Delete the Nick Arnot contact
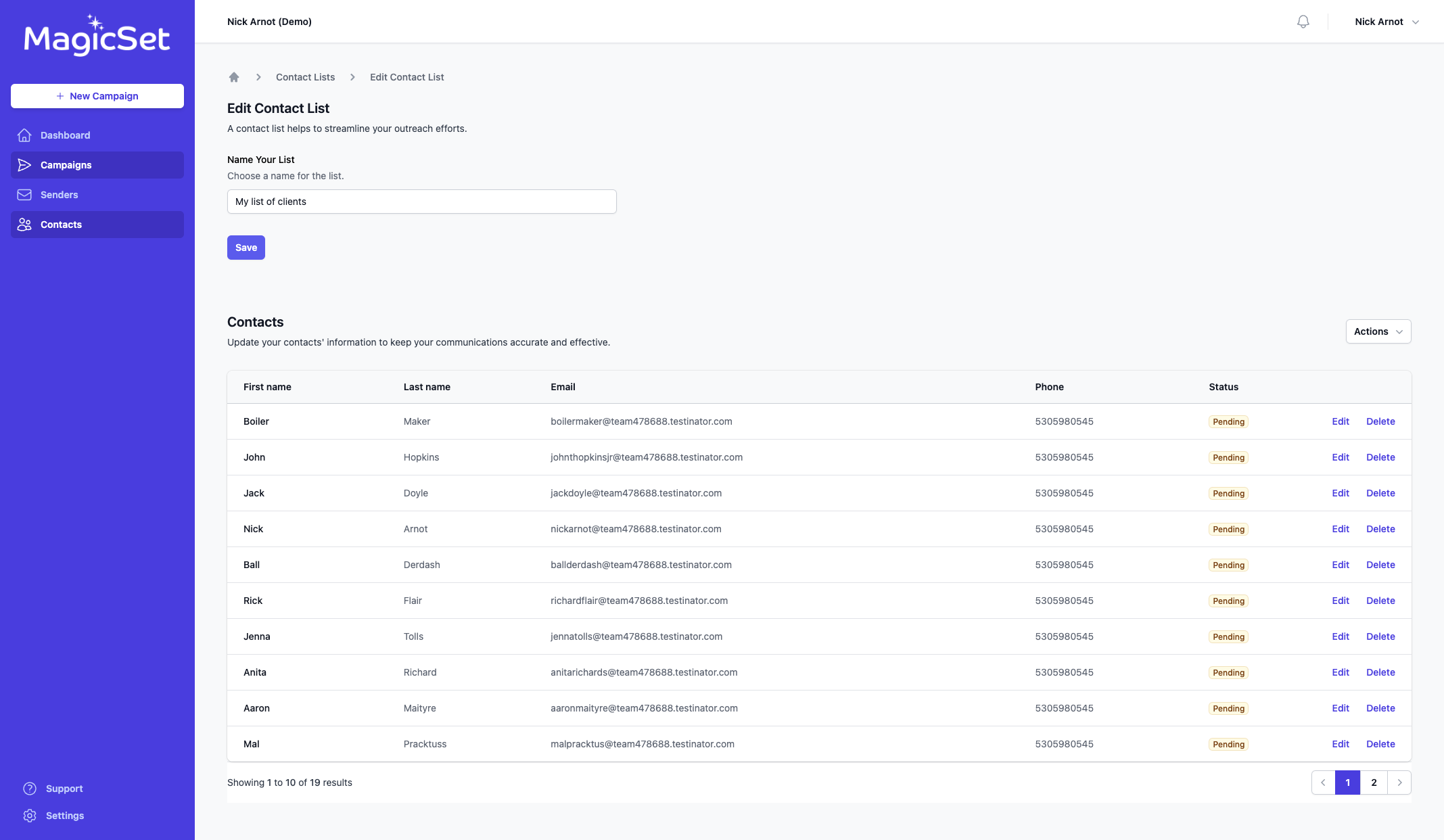This screenshot has height=840, width=1444. coord(1380,529)
